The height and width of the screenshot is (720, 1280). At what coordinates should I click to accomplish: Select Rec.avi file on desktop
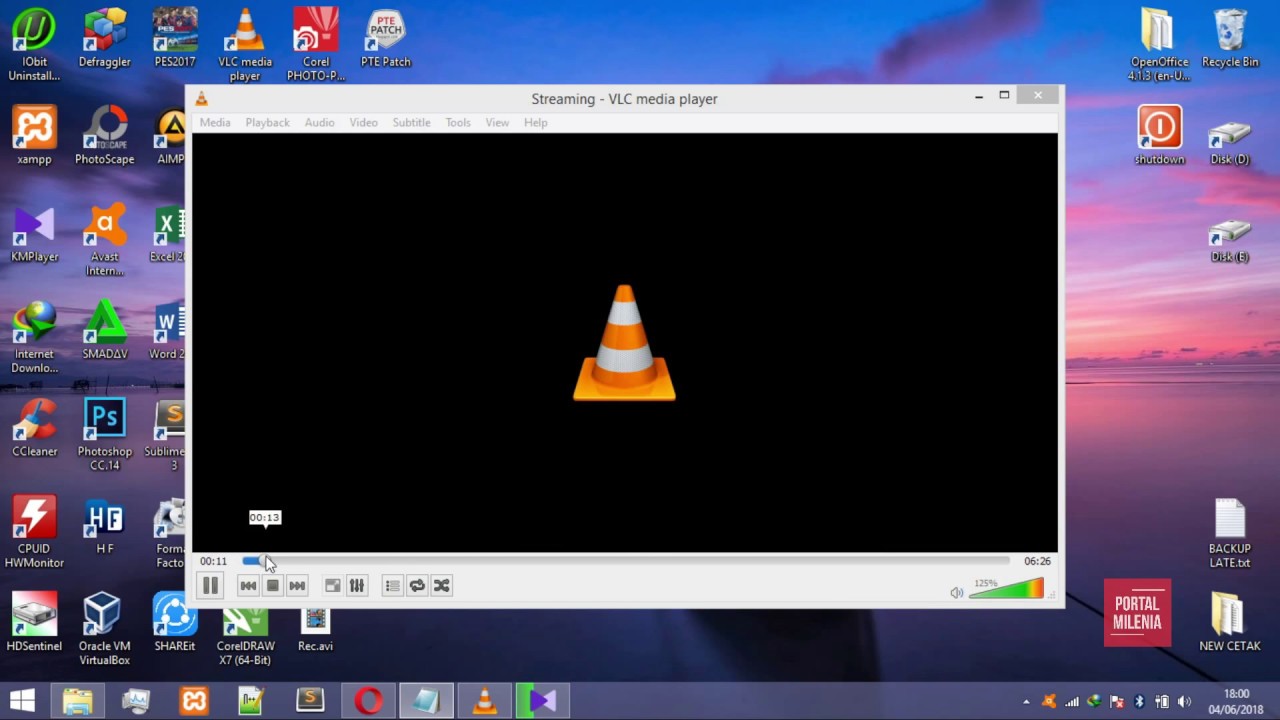point(315,629)
